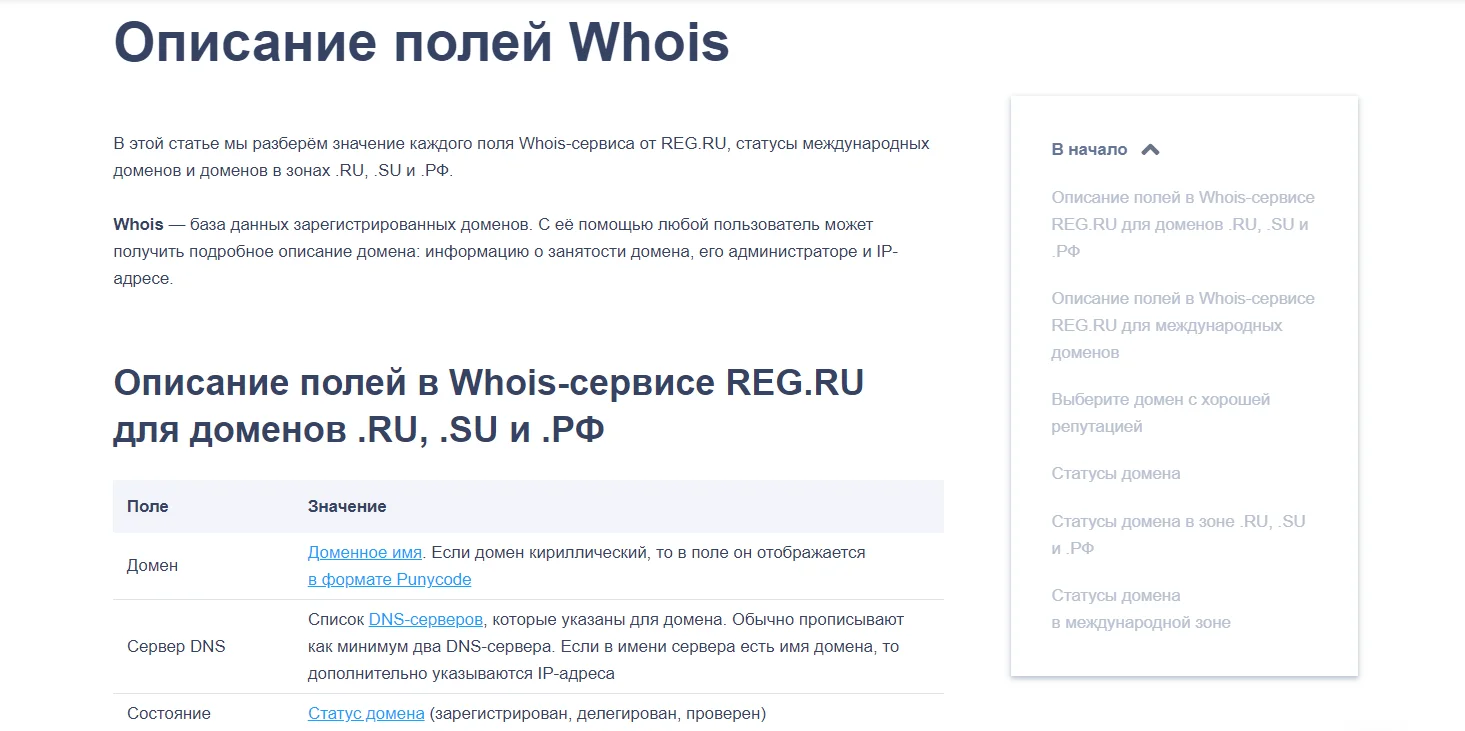This screenshot has height=731, width=1465.
Task: Open Выберите домен с хорошей репутацией section
Action: click(1160, 413)
